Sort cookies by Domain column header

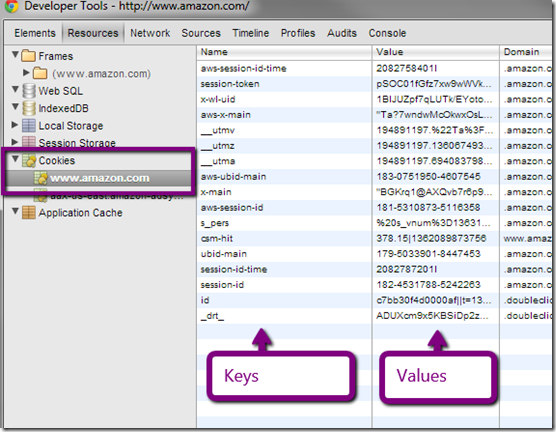[x=526, y=52]
